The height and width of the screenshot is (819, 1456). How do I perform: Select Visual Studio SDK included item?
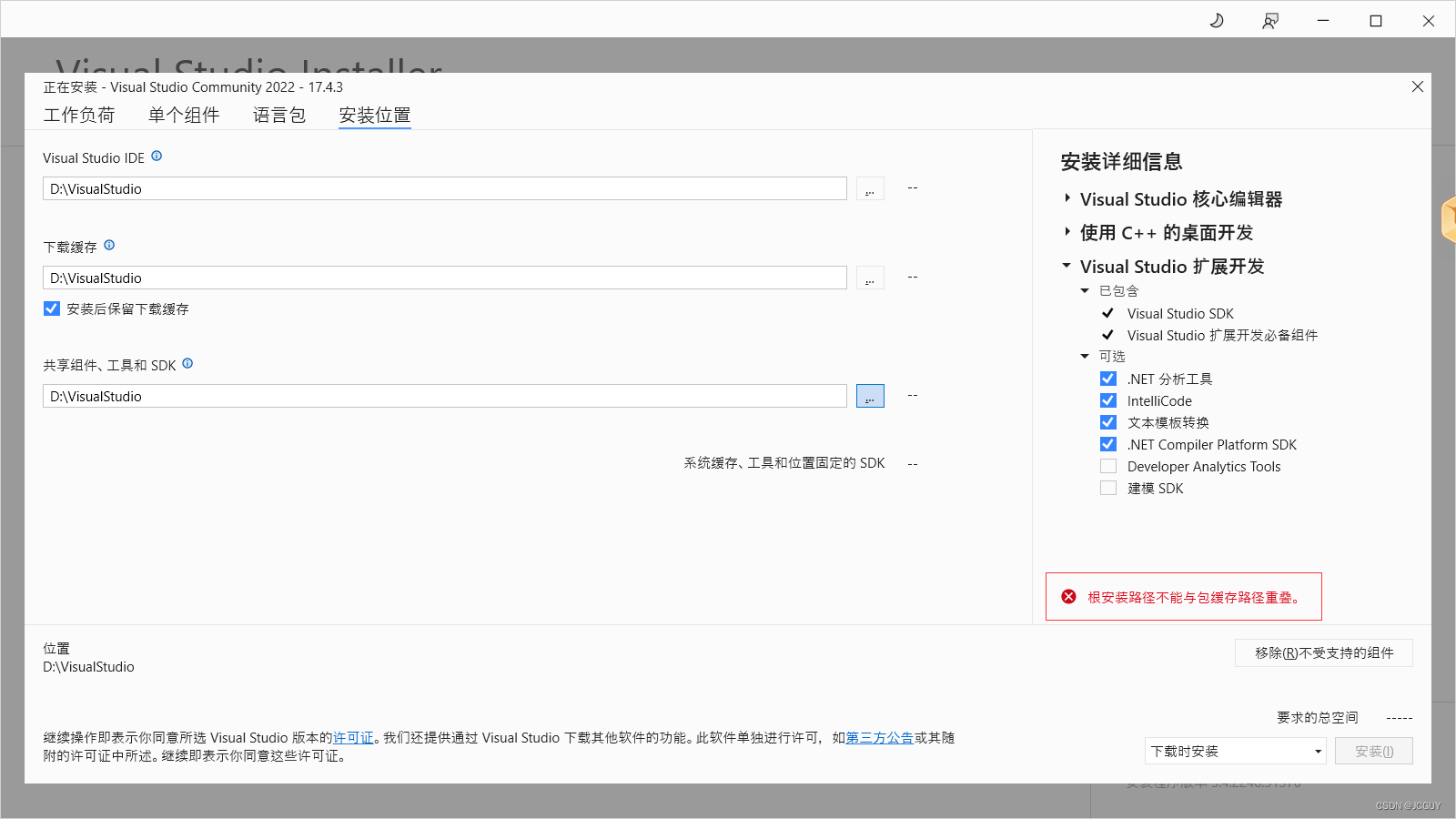1180,313
